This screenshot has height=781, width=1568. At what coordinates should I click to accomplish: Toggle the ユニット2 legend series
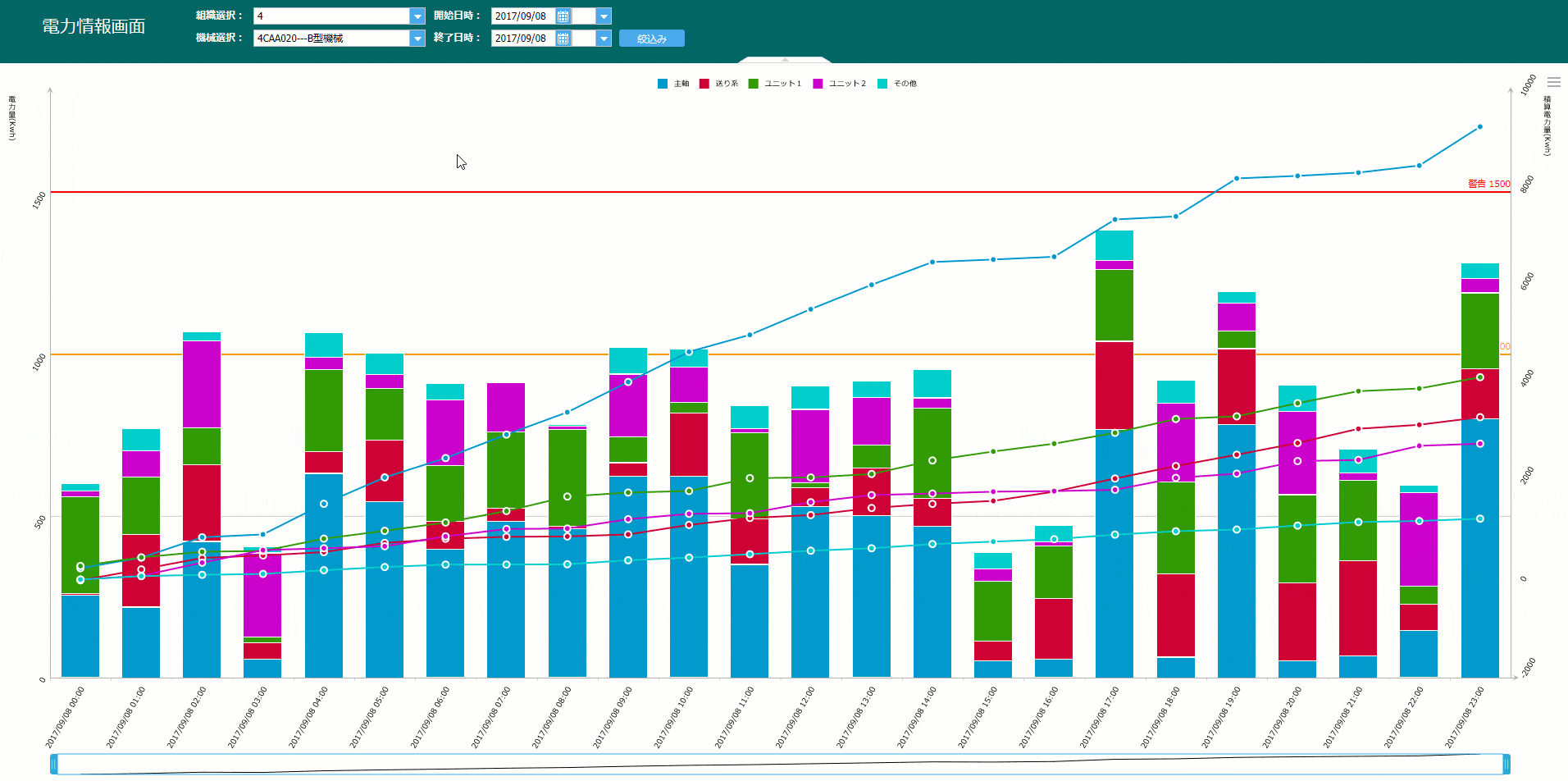(x=839, y=84)
